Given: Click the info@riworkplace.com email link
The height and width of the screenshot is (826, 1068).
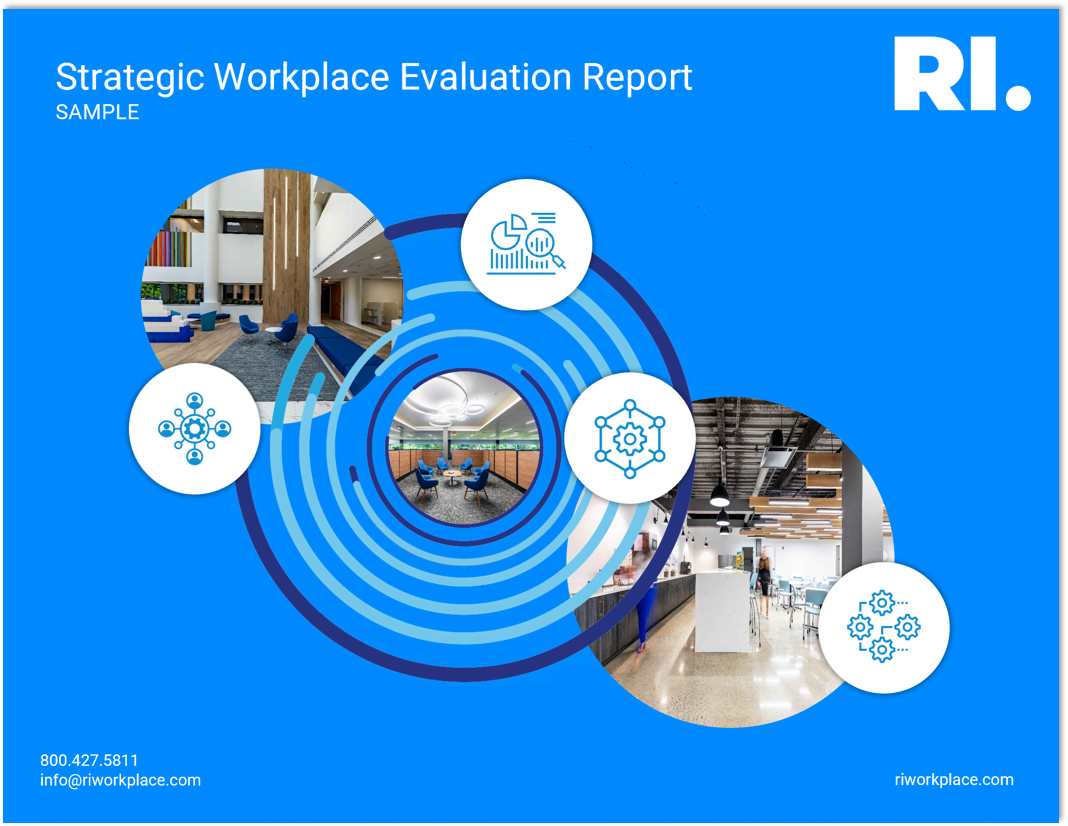Looking at the screenshot, I should (121, 780).
